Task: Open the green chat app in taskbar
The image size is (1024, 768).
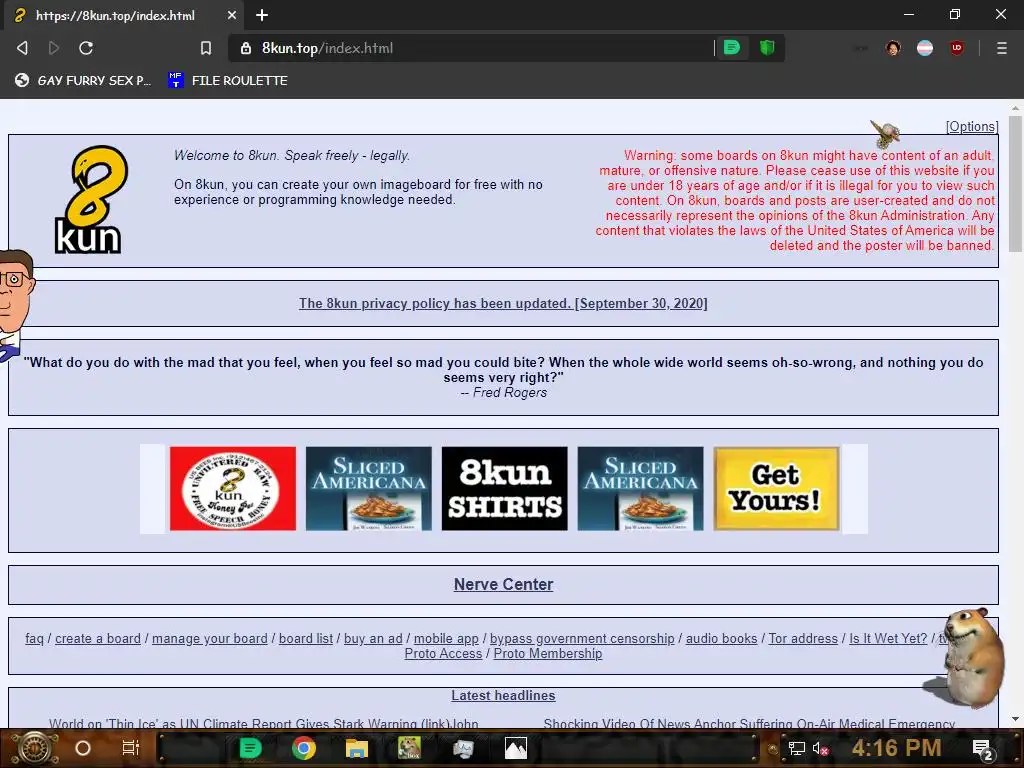Action: pyautogui.click(x=250, y=748)
